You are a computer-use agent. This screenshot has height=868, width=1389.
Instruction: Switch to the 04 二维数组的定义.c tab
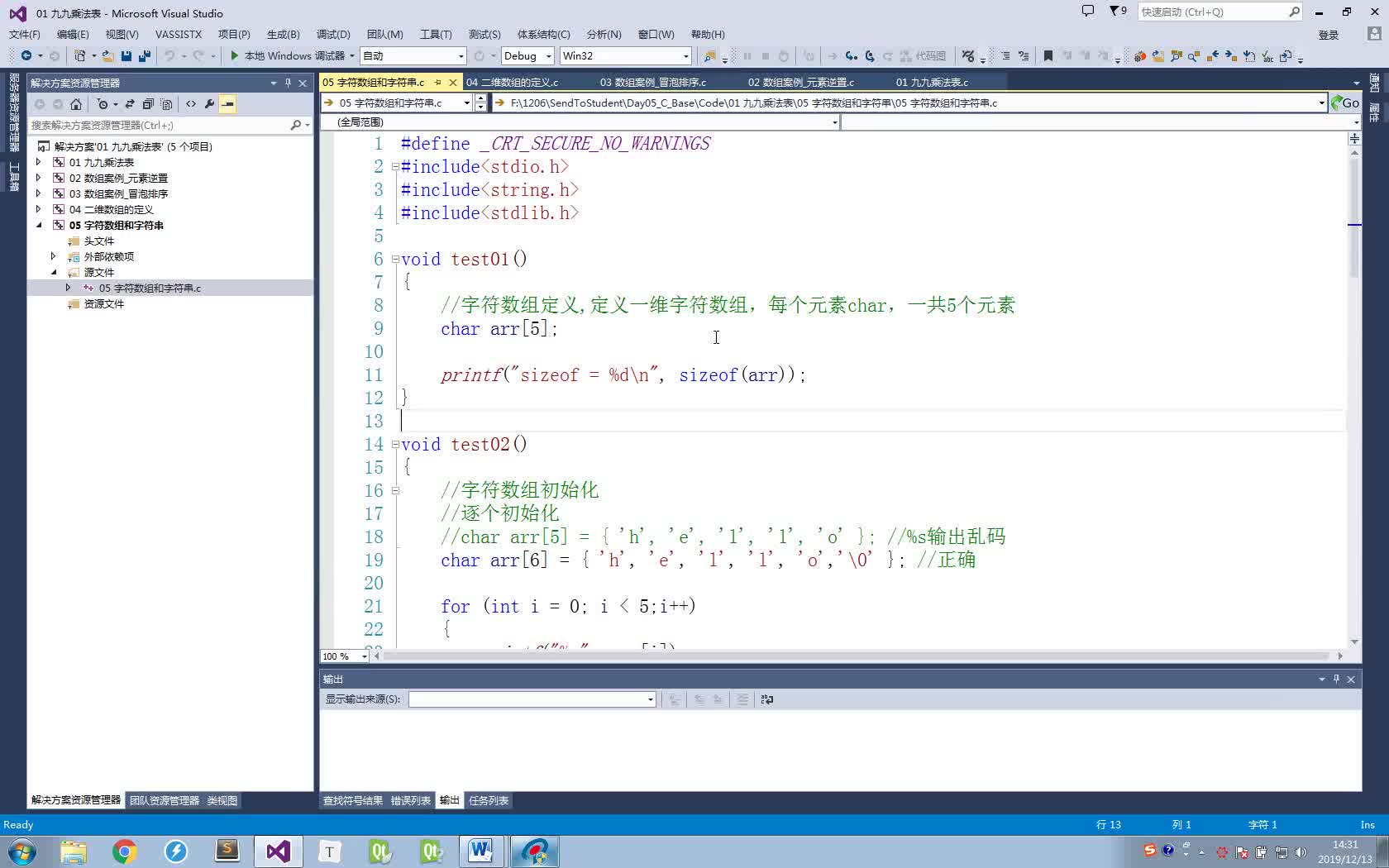tap(512, 83)
